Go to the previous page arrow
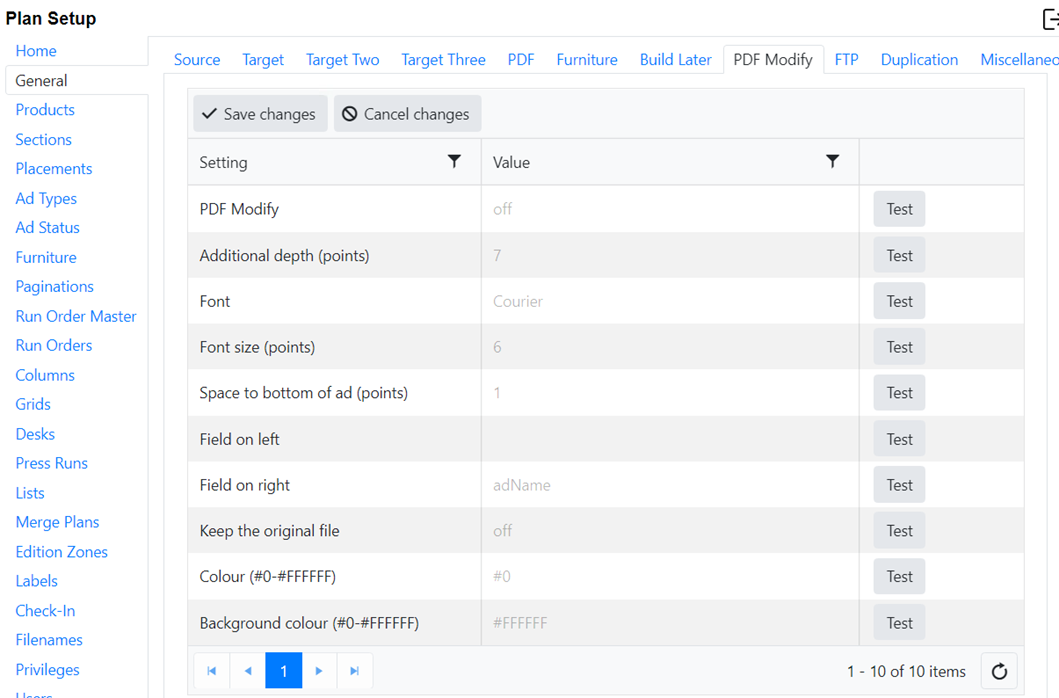The height and width of the screenshot is (698, 1059). (x=248, y=671)
